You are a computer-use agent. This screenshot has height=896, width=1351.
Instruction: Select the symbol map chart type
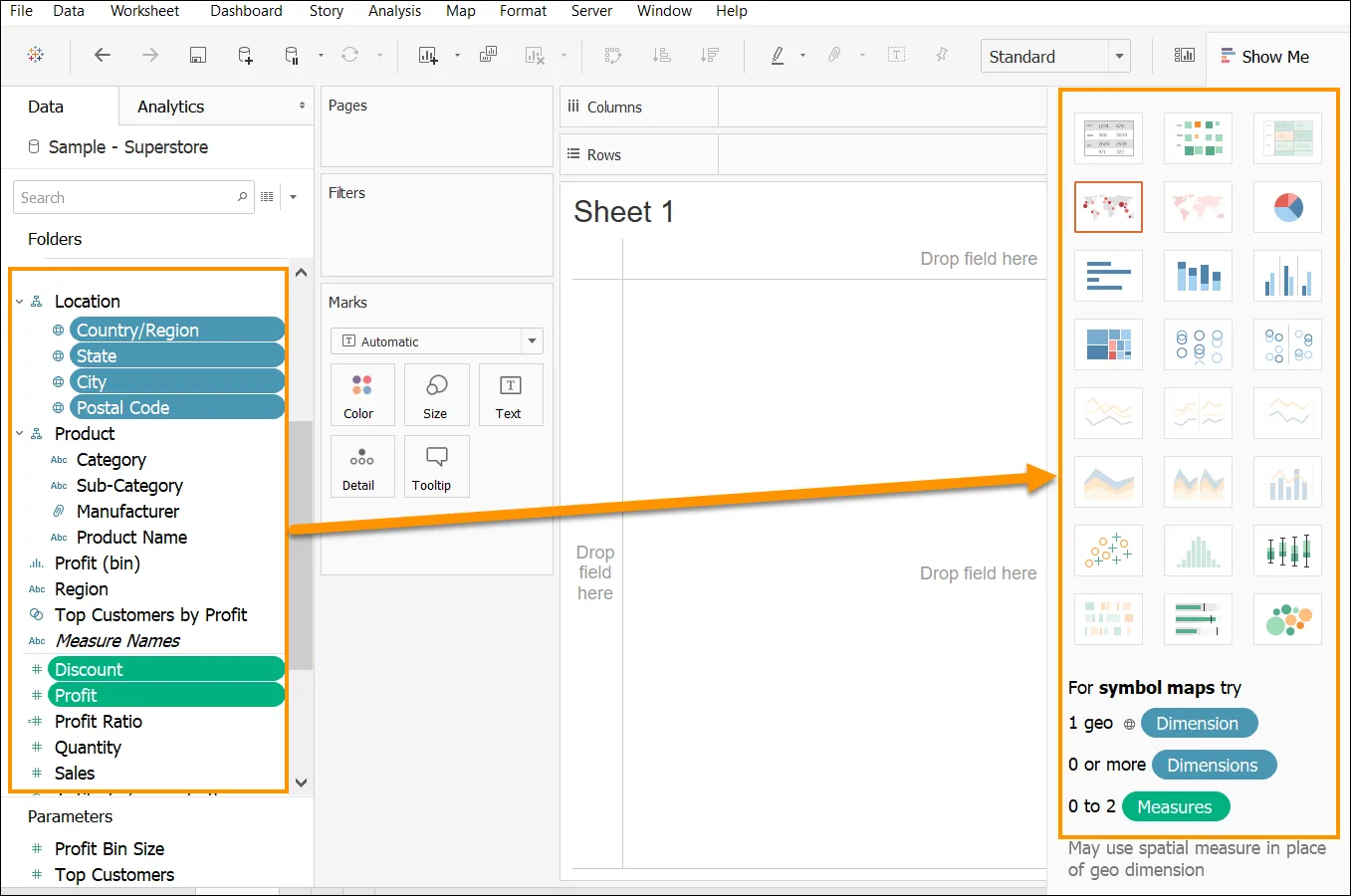[1109, 207]
